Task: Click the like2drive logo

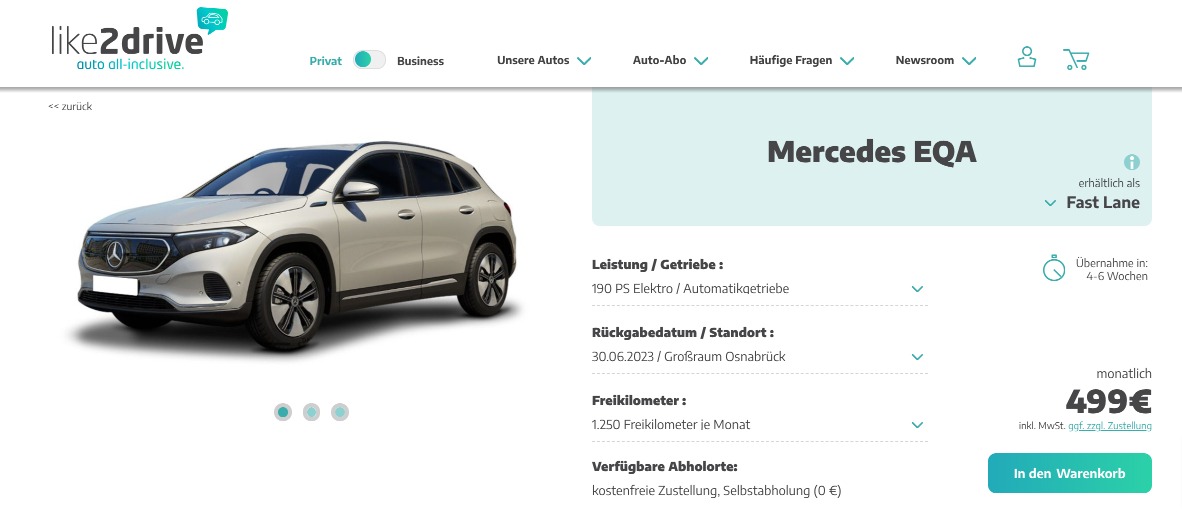Action: pyautogui.click(x=139, y=40)
